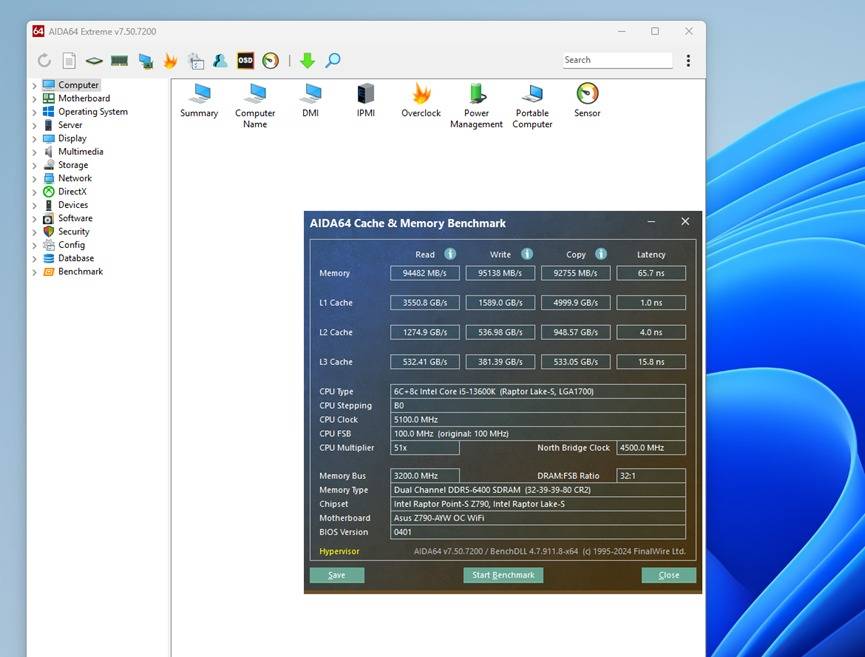Open the OSD panel toolbar icon
865x657 pixels.
pyautogui.click(x=245, y=60)
